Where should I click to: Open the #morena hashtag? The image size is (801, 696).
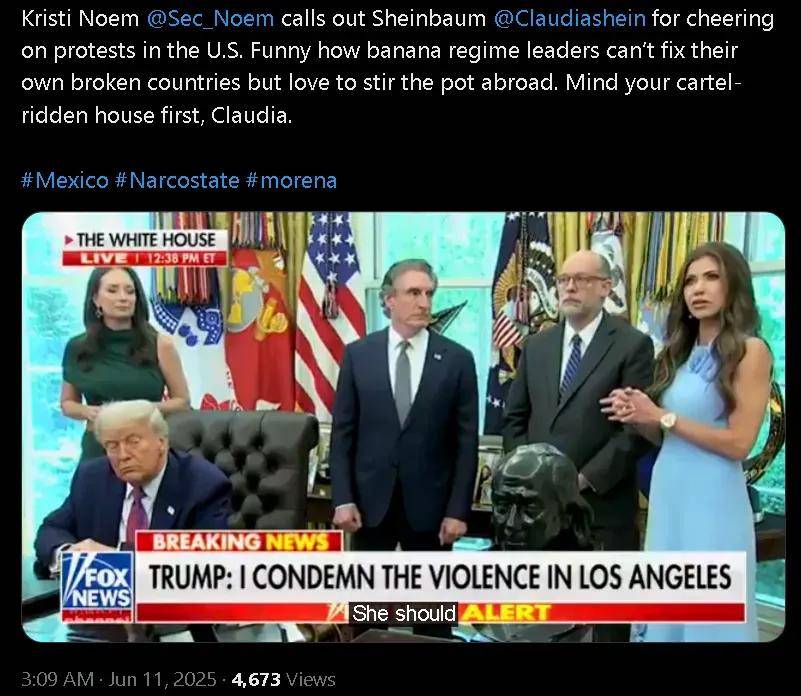(x=291, y=180)
